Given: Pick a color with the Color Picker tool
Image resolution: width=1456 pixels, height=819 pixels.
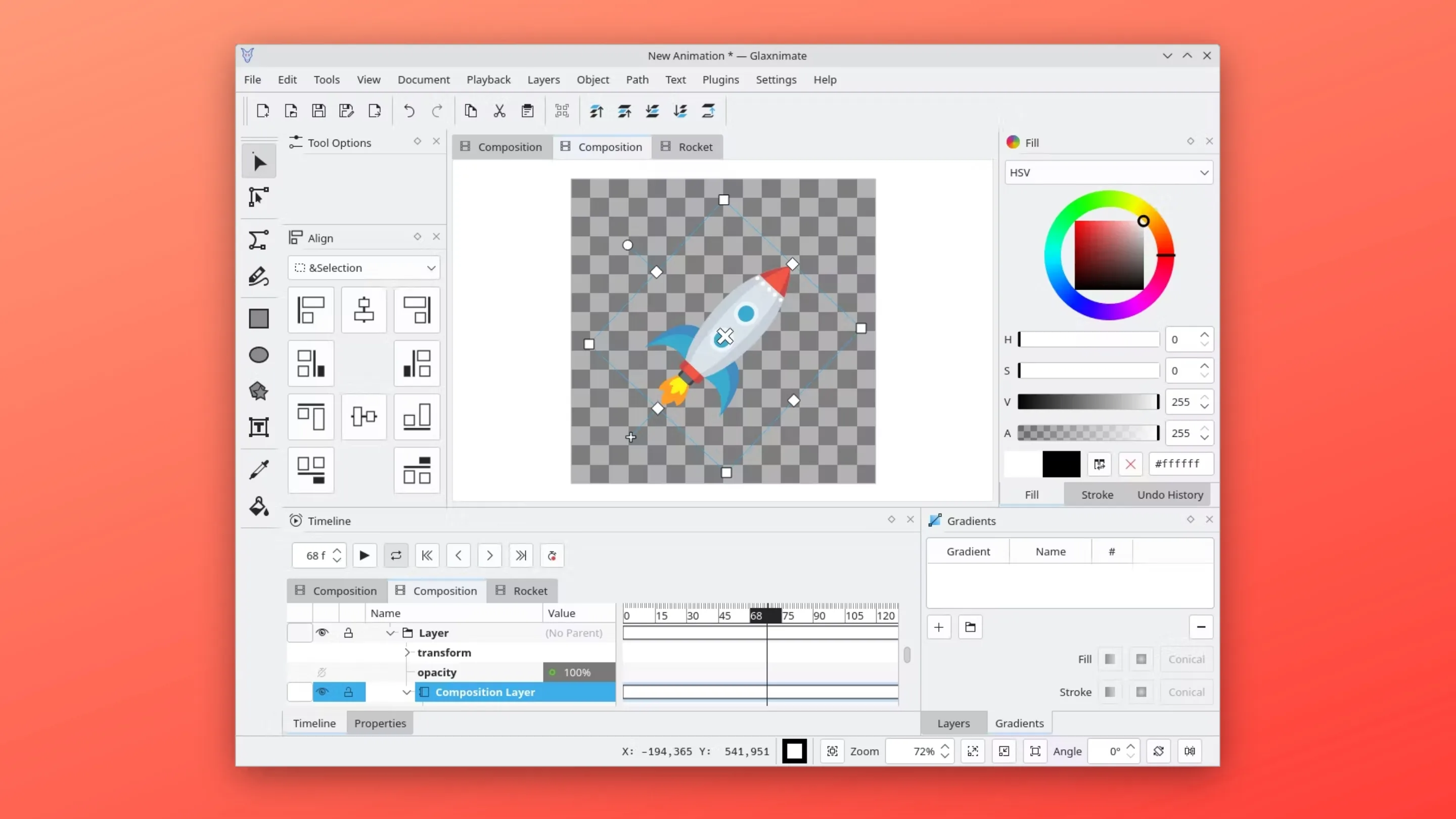Looking at the screenshot, I should [x=259, y=470].
